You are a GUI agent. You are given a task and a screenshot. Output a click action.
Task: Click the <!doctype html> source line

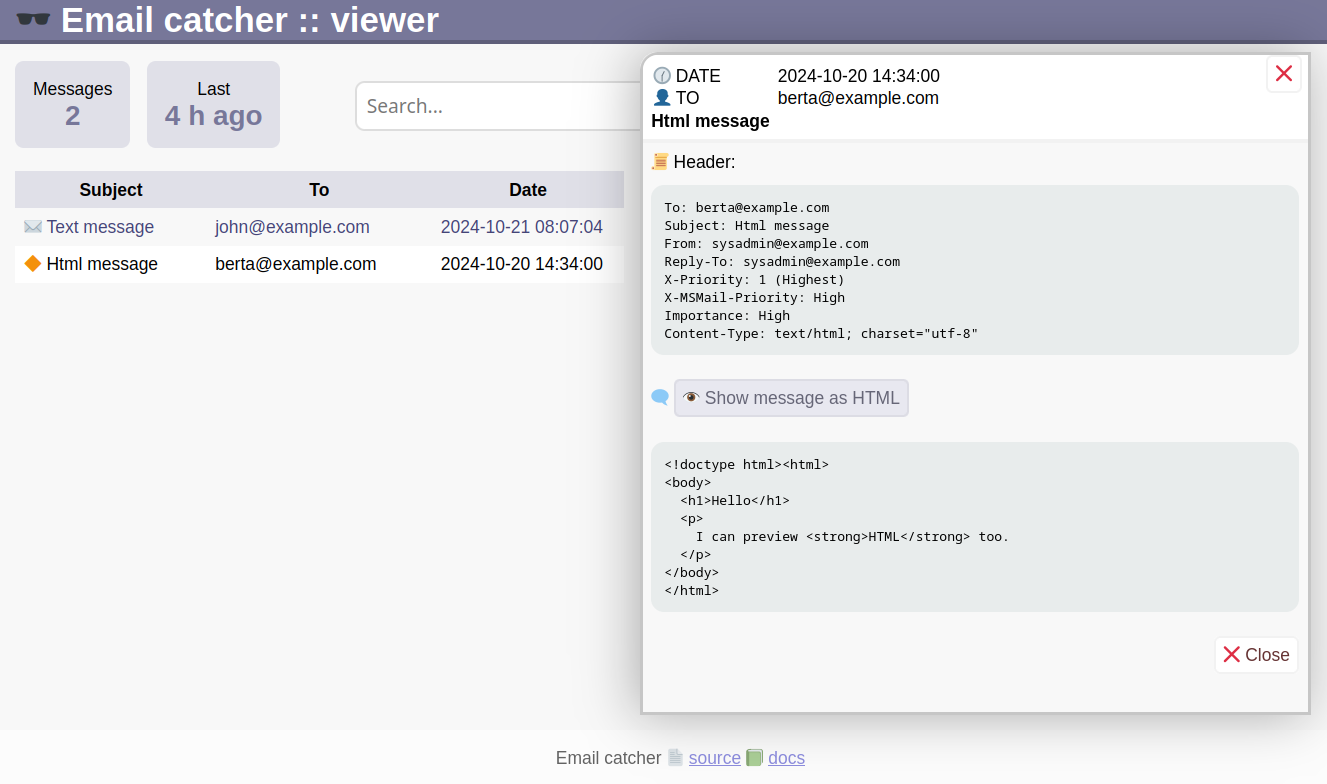point(746,464)
